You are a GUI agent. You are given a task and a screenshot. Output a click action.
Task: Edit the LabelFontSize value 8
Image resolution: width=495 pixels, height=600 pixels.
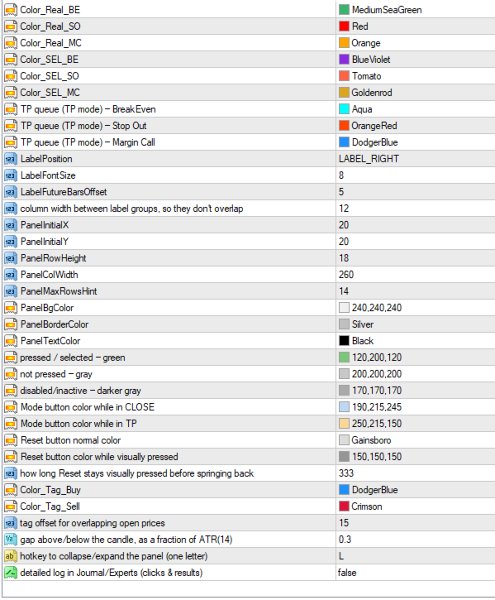click(x=341, y=175)
